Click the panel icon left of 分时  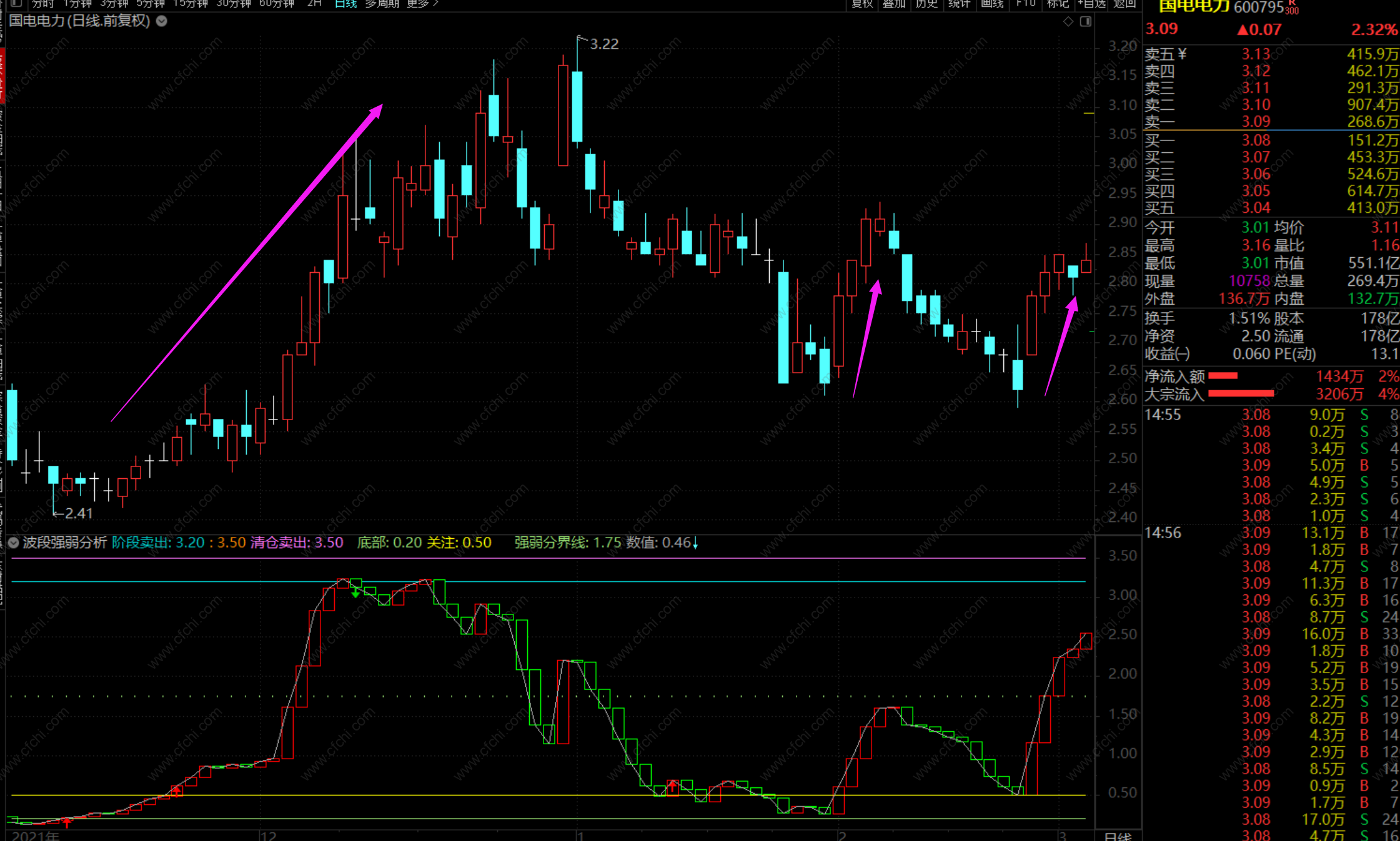click(x=16, y=4)
